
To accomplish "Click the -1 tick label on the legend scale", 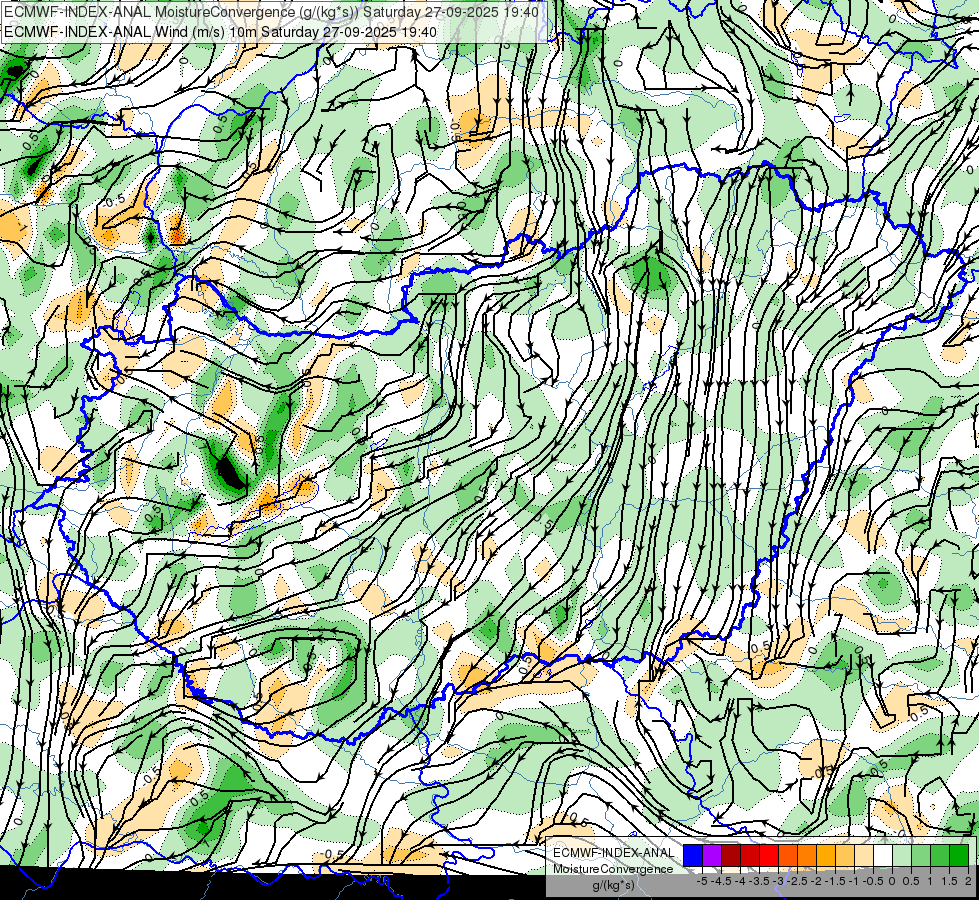I will pyautogui.click(x=854, y=881).
